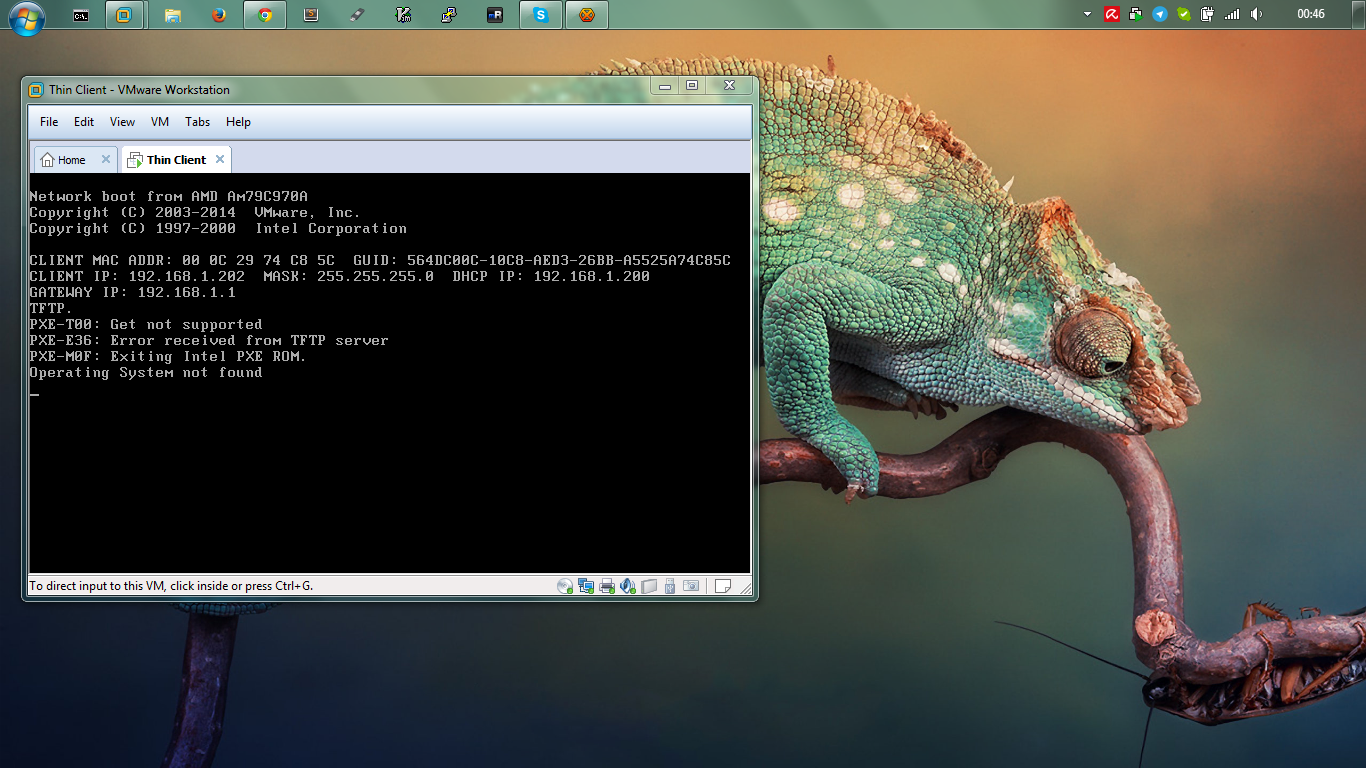Click the USB stick taskbar icon
This screenshot has width=1366, height=768.
click(x=357, y=15)
